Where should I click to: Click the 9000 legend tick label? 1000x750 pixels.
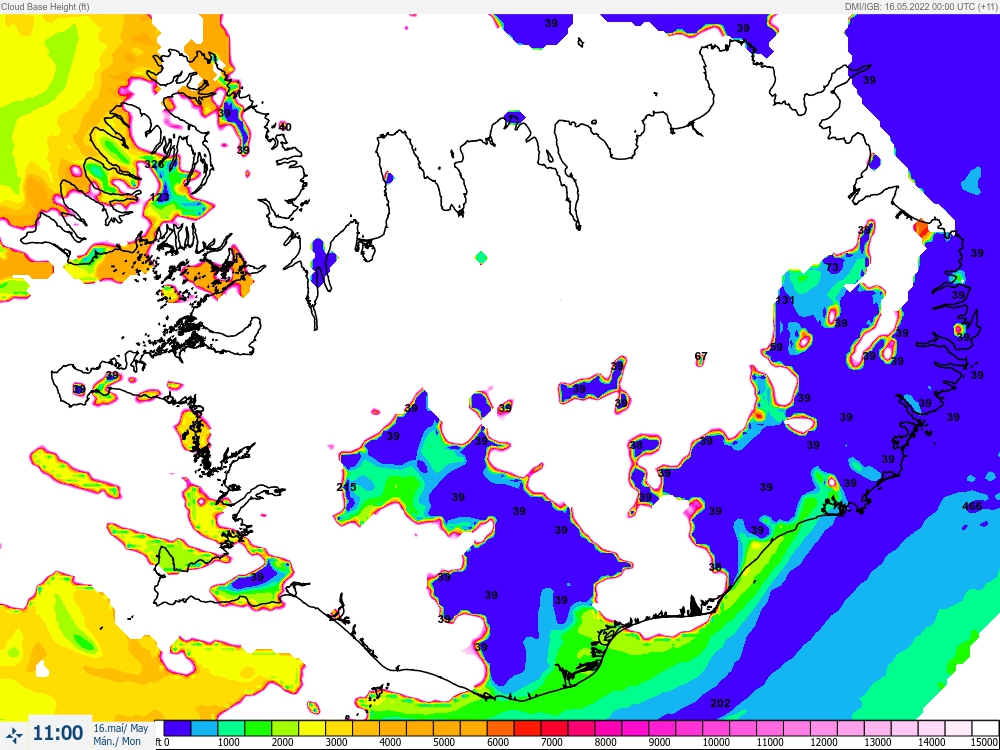(659, 742)
